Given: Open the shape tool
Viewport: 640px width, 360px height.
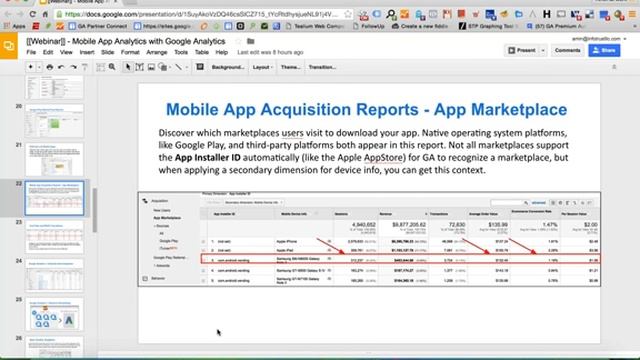Looking at the screenshot, I should click(x=163, y=67).
